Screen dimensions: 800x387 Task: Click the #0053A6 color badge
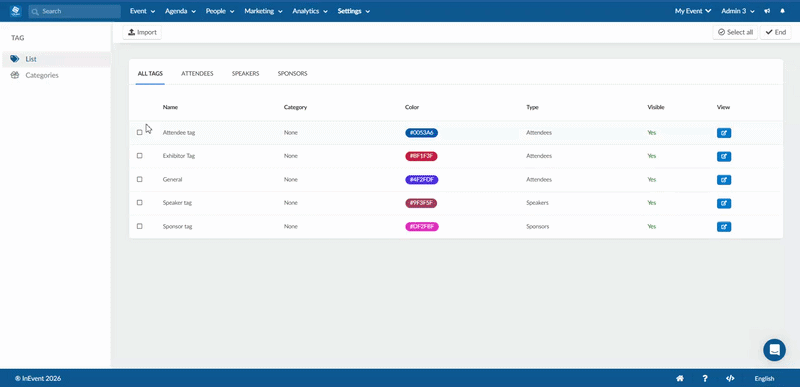(421, 133)
